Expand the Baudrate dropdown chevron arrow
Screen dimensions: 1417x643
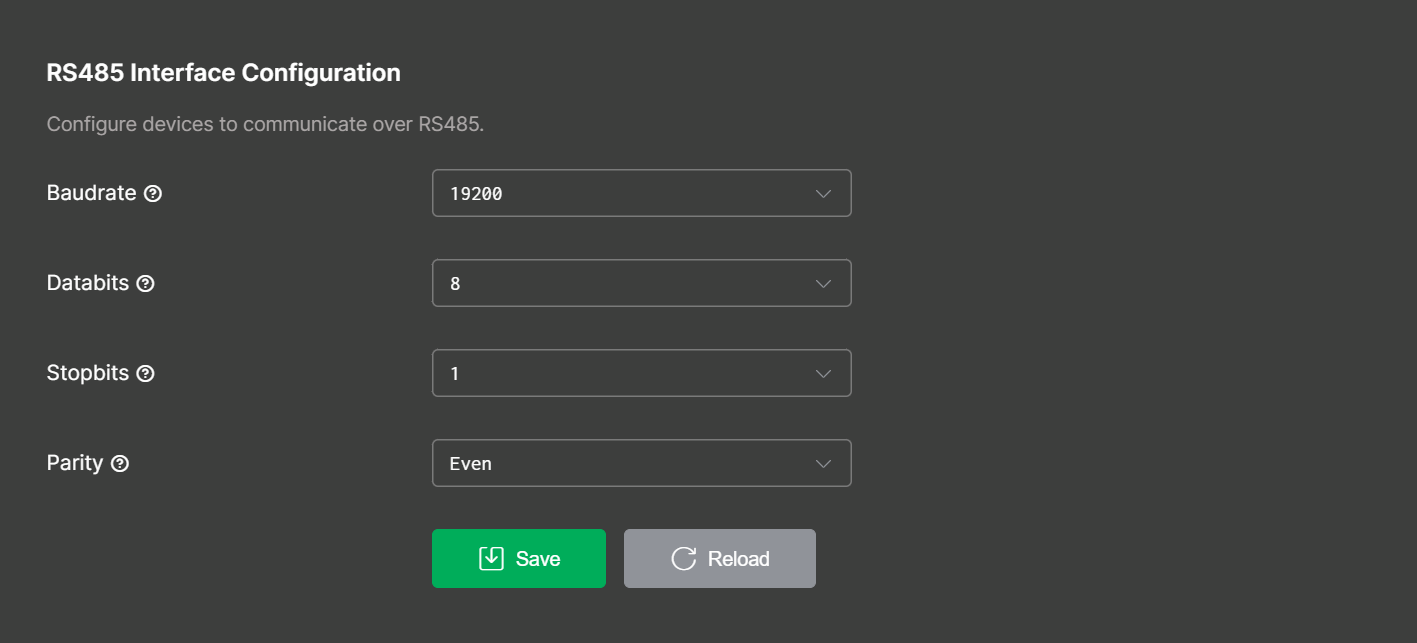(823, 193)
